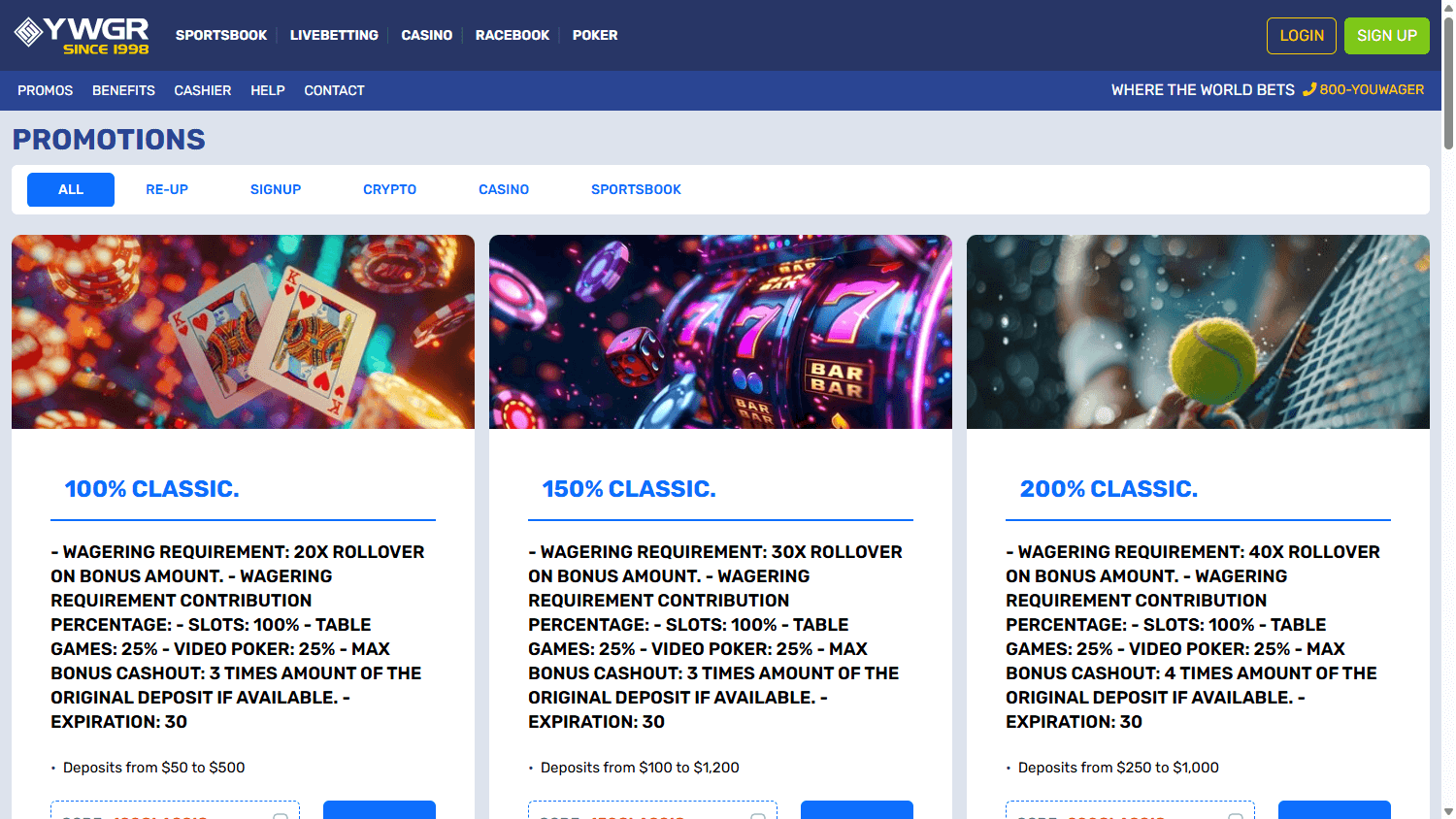Call 800-YOUWAGER via the phone link
Image resolution: width=1456 pixels, height=819 pixels.
1370,89
